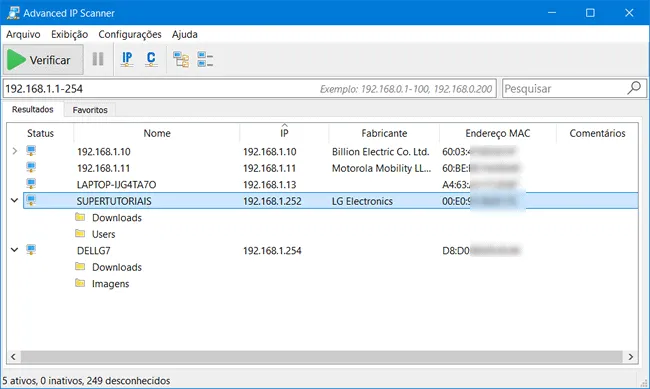
Task: Click the IP range input field
Action: coord(250,88)
